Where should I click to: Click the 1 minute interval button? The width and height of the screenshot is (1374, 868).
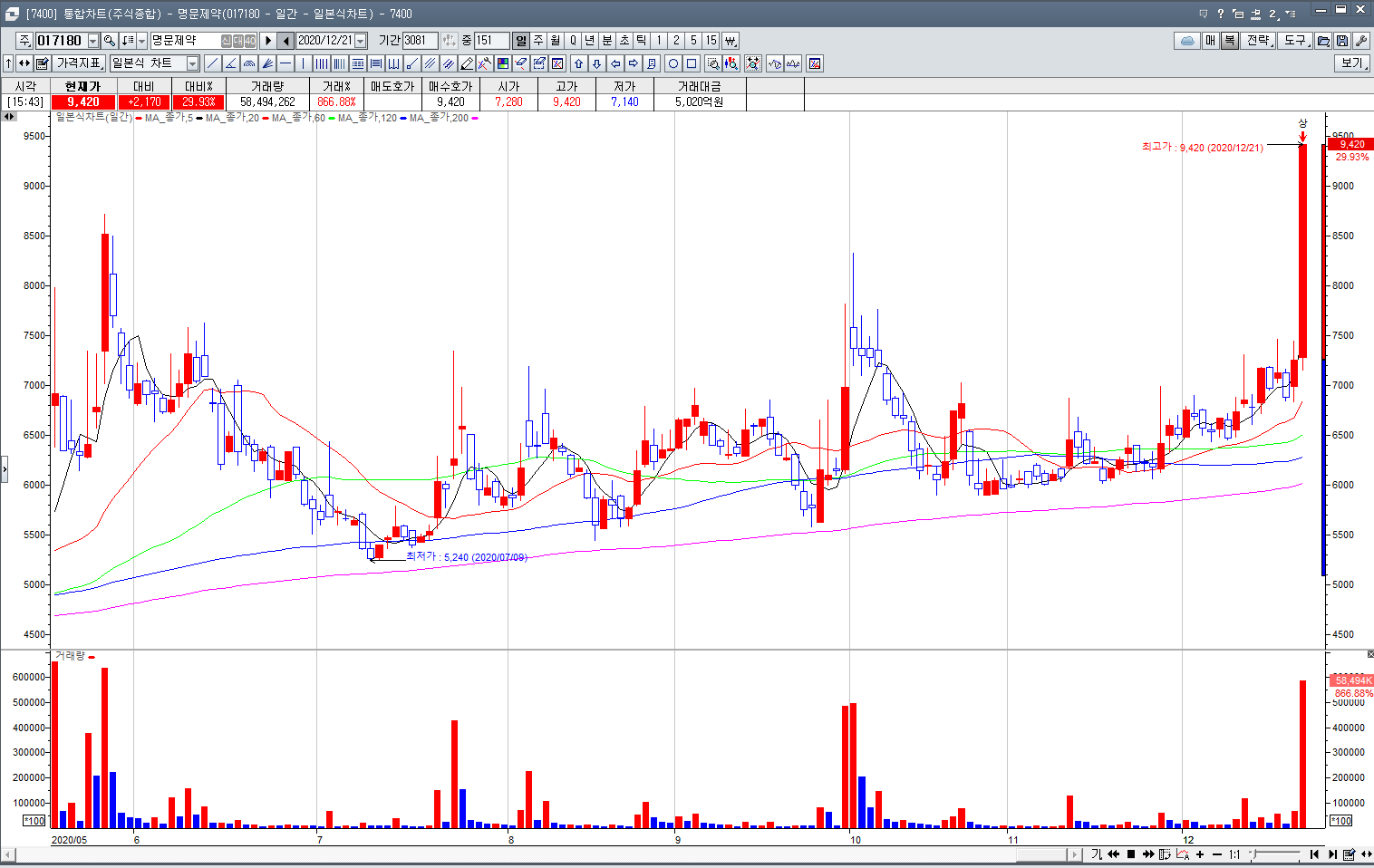pyautogui.click(x=659, y=41)
